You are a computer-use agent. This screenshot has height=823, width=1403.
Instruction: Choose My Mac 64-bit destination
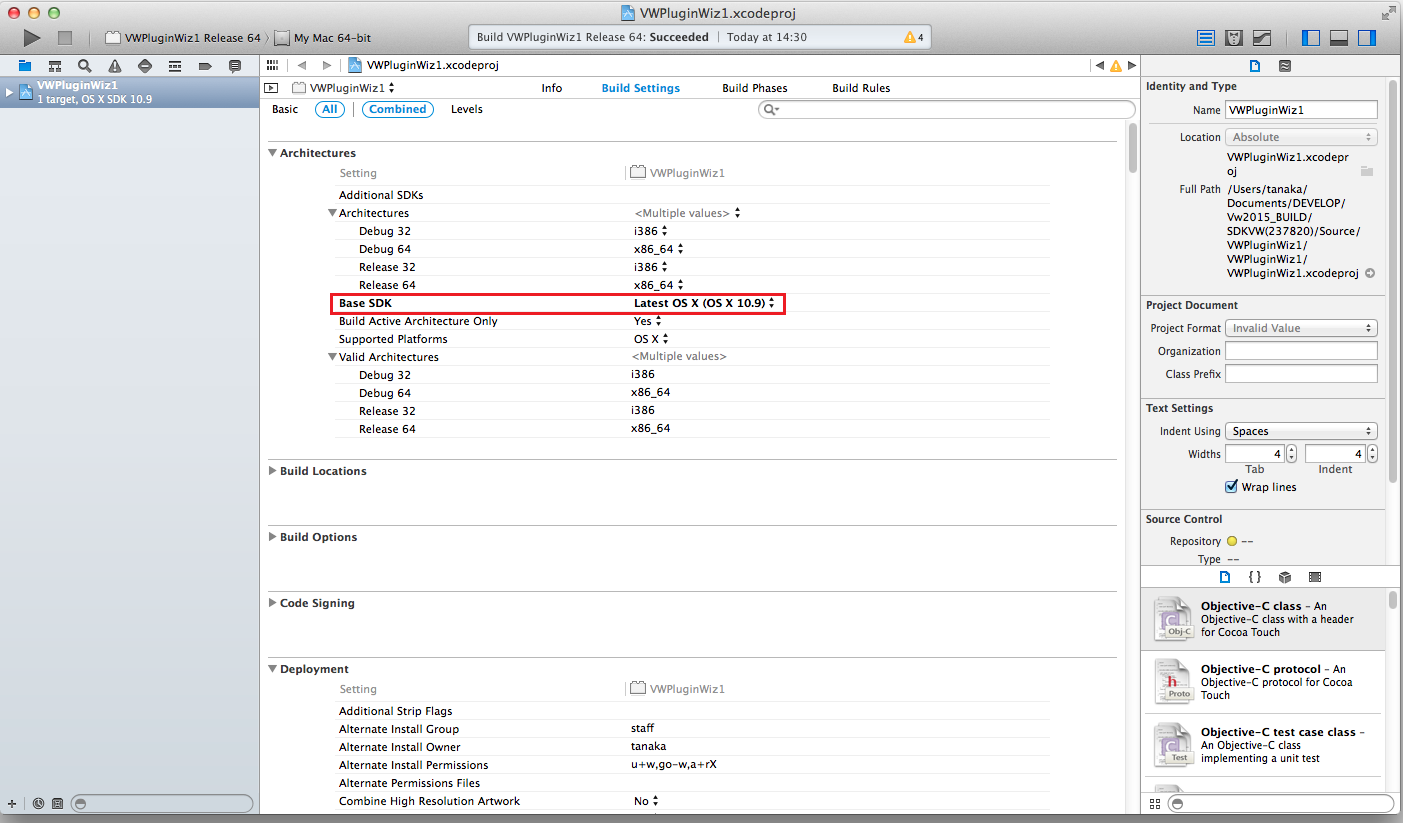[322, 38]
